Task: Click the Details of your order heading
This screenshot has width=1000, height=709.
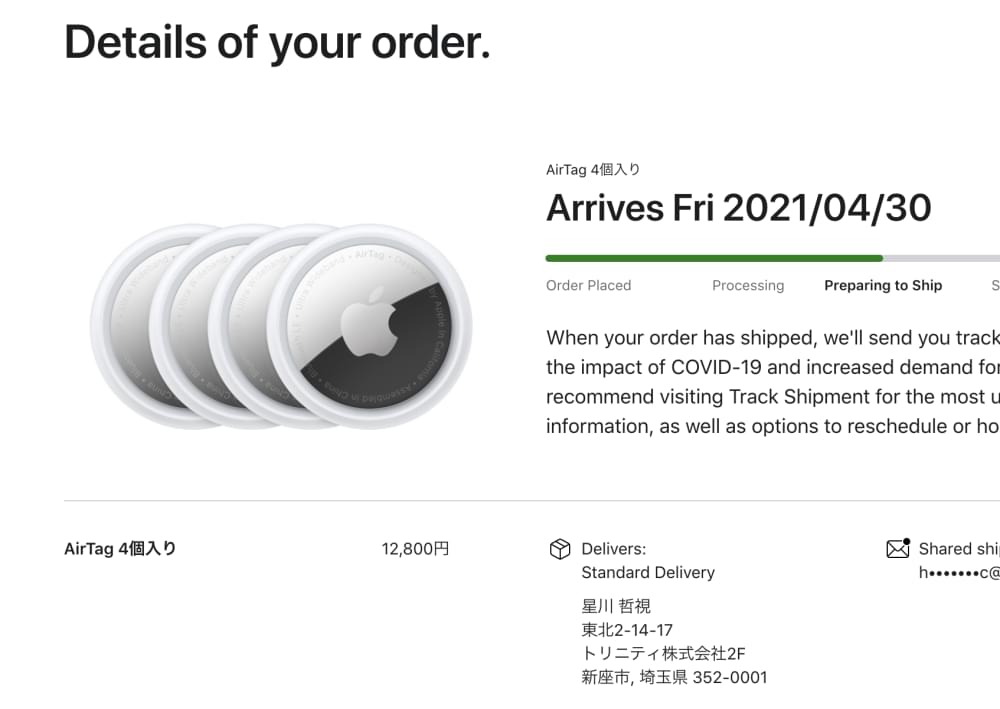Action: coord(277,42)
